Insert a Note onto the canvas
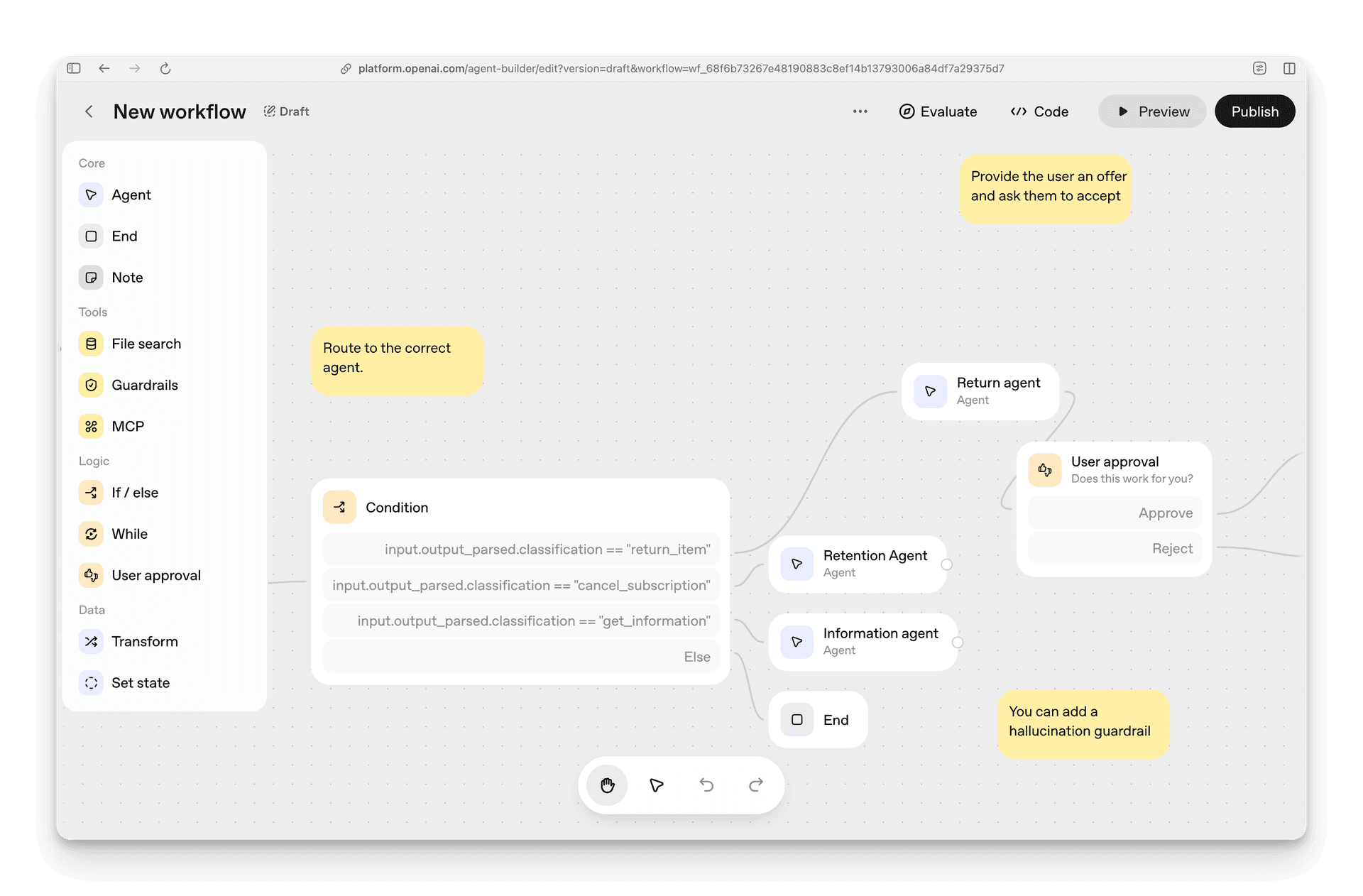The width and height of the screenshot is (1363, 896). click(127, 277)
